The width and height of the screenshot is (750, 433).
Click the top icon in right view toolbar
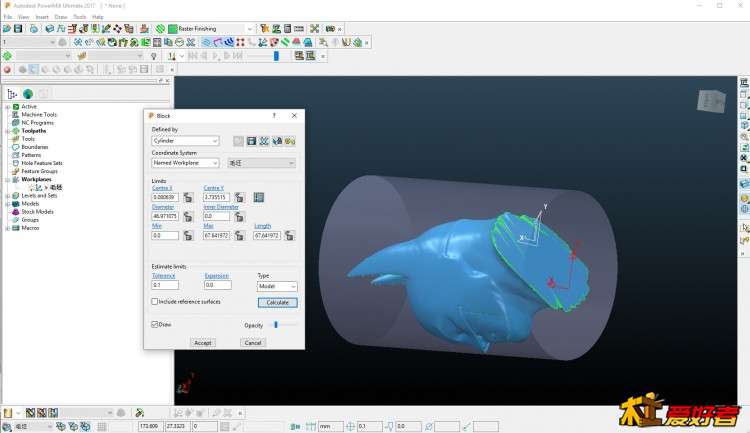tap(744, 83)
